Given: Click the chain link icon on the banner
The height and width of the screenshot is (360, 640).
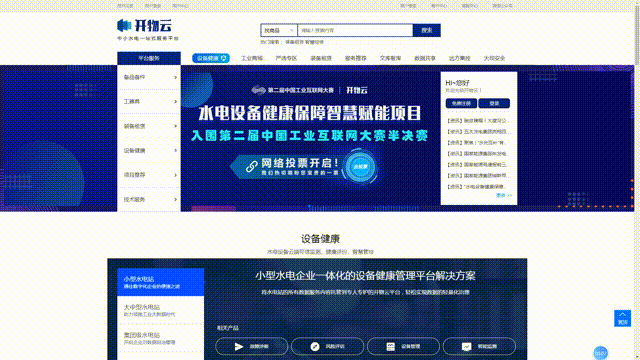Looking at the screenshot, I should [251, 166].
